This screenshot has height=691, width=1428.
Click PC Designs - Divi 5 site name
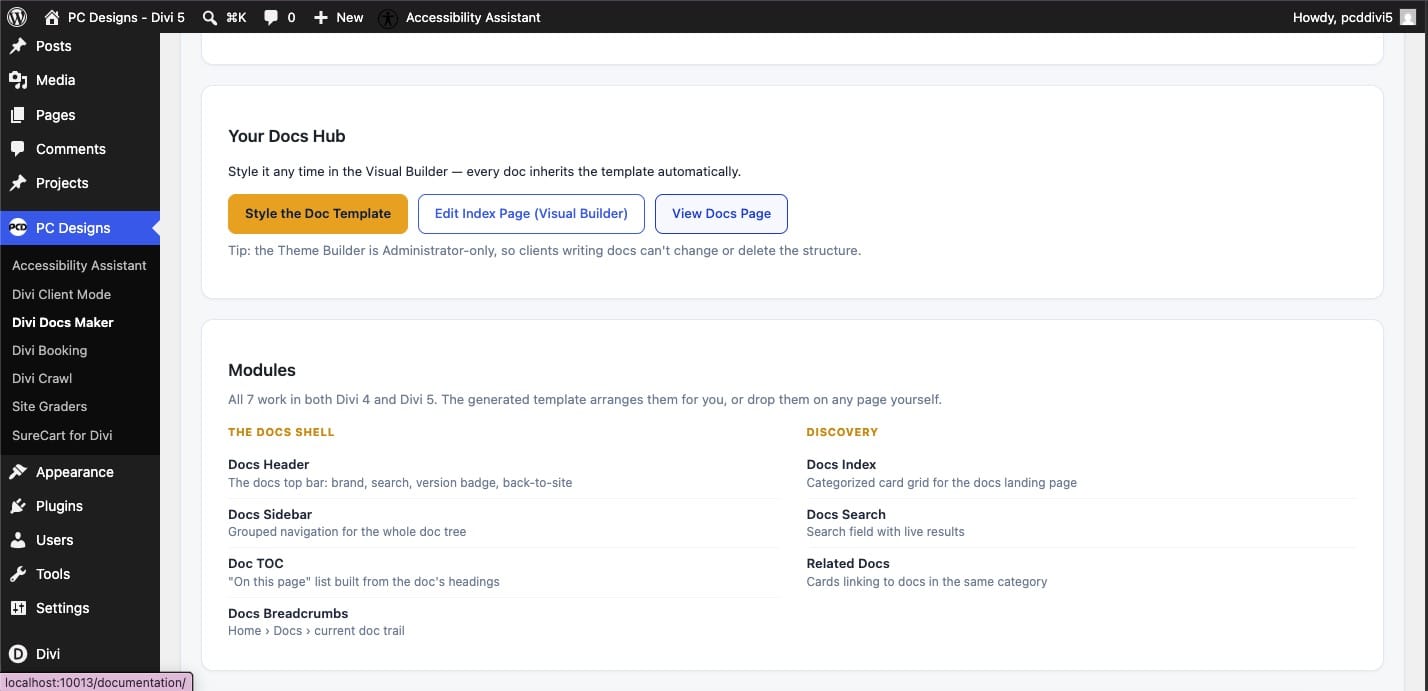pyautogui.click(x=126, y=17)
